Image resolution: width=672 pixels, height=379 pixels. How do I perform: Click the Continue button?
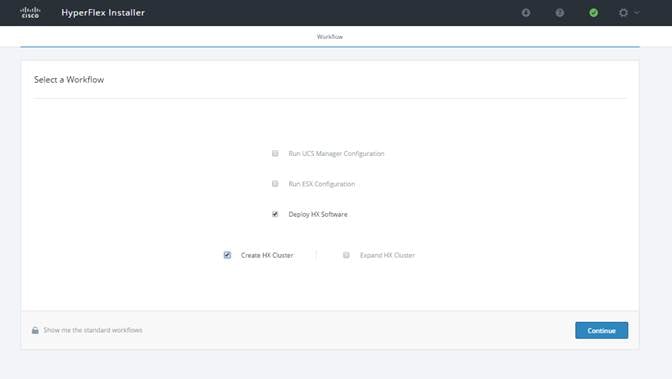(x=601, y=331)
